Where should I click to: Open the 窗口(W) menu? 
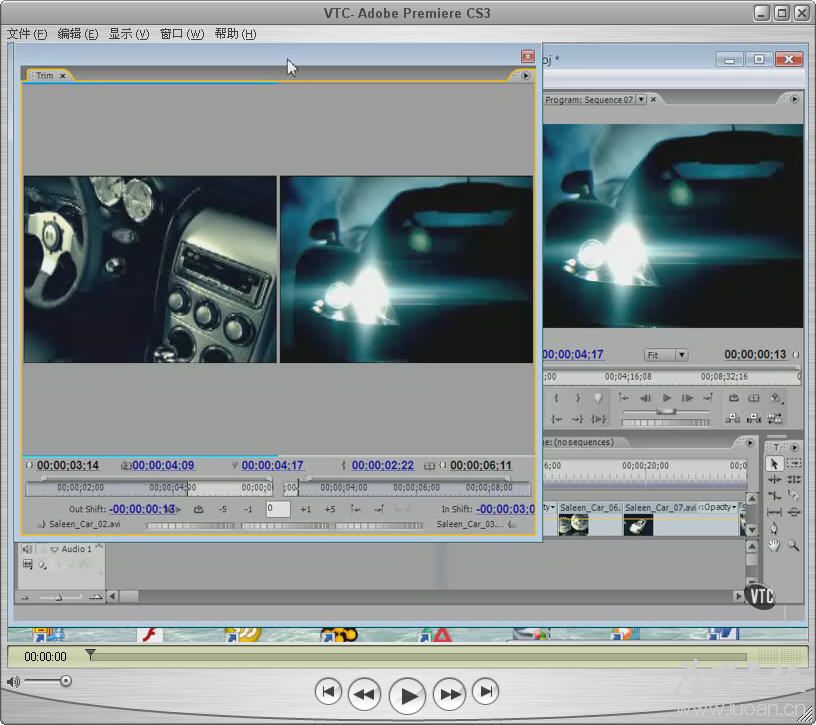(182, 34)
